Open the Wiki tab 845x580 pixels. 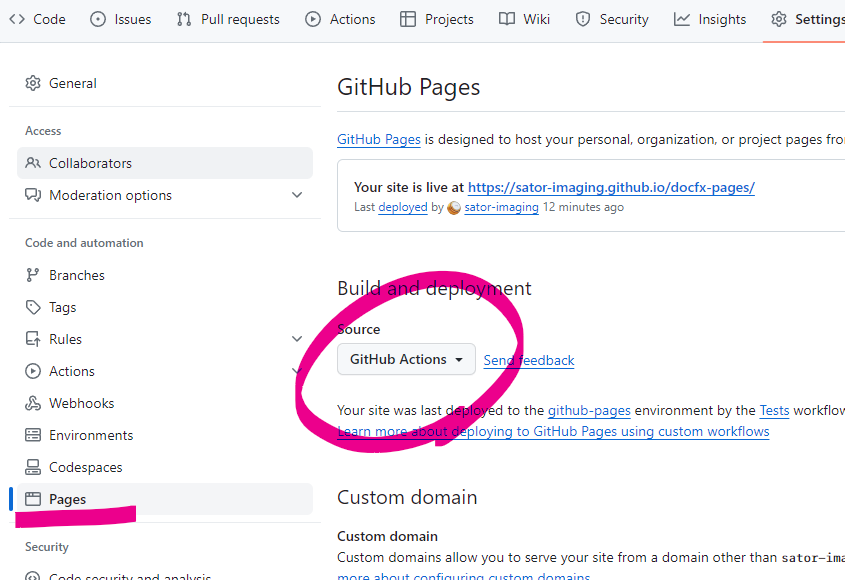point(524,19)
